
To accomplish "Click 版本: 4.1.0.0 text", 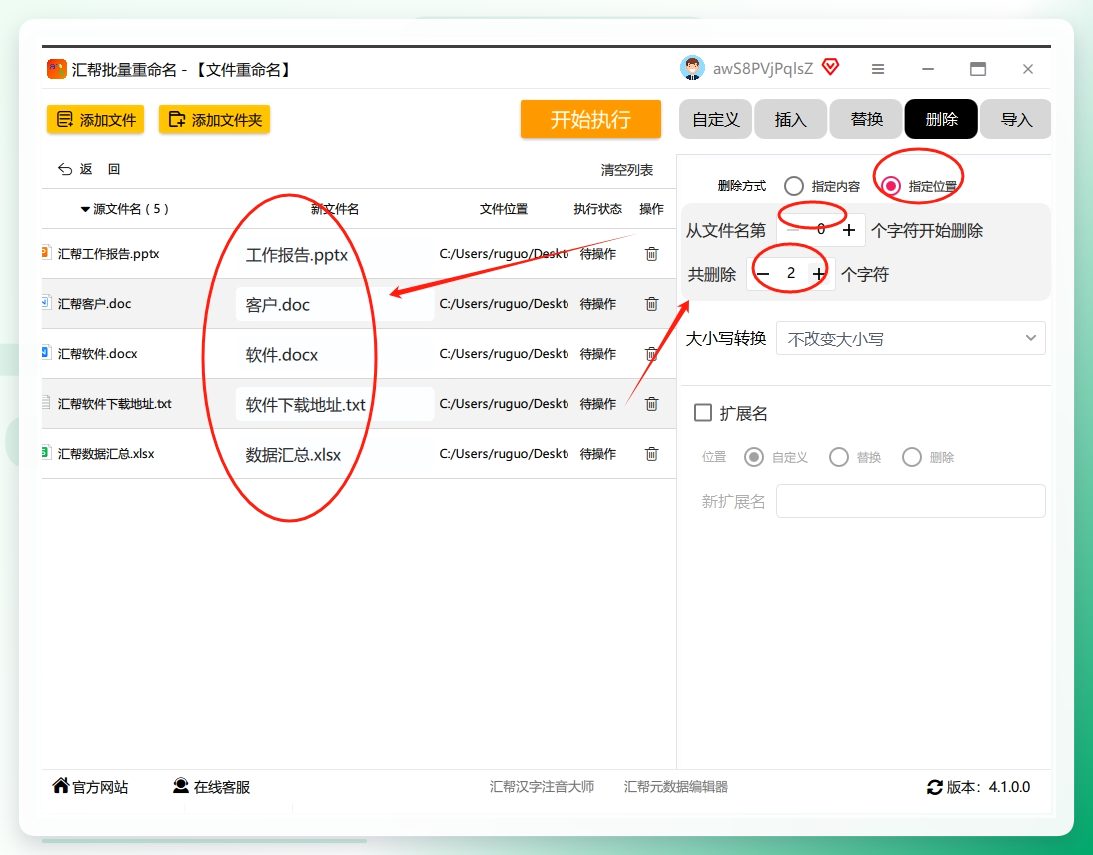I will (988, 787).
